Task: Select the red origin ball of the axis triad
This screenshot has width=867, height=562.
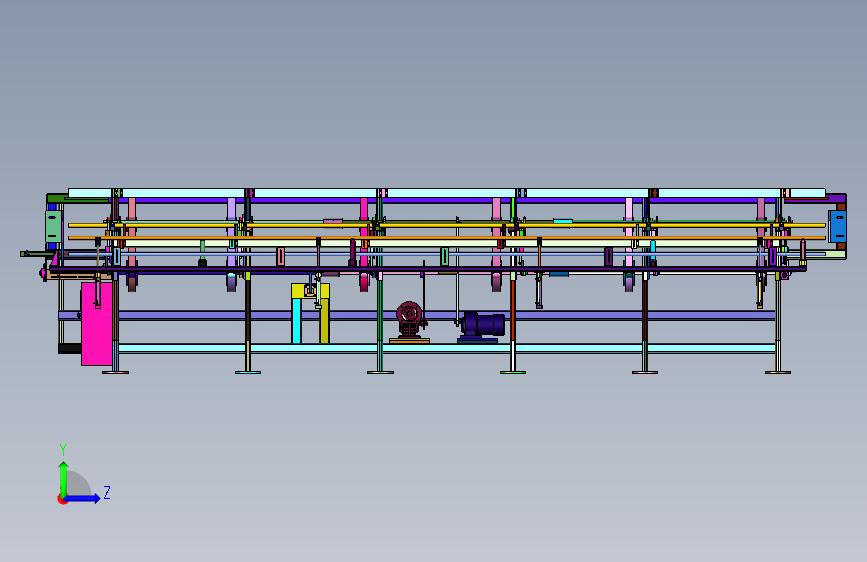Action: coord(62,499)
